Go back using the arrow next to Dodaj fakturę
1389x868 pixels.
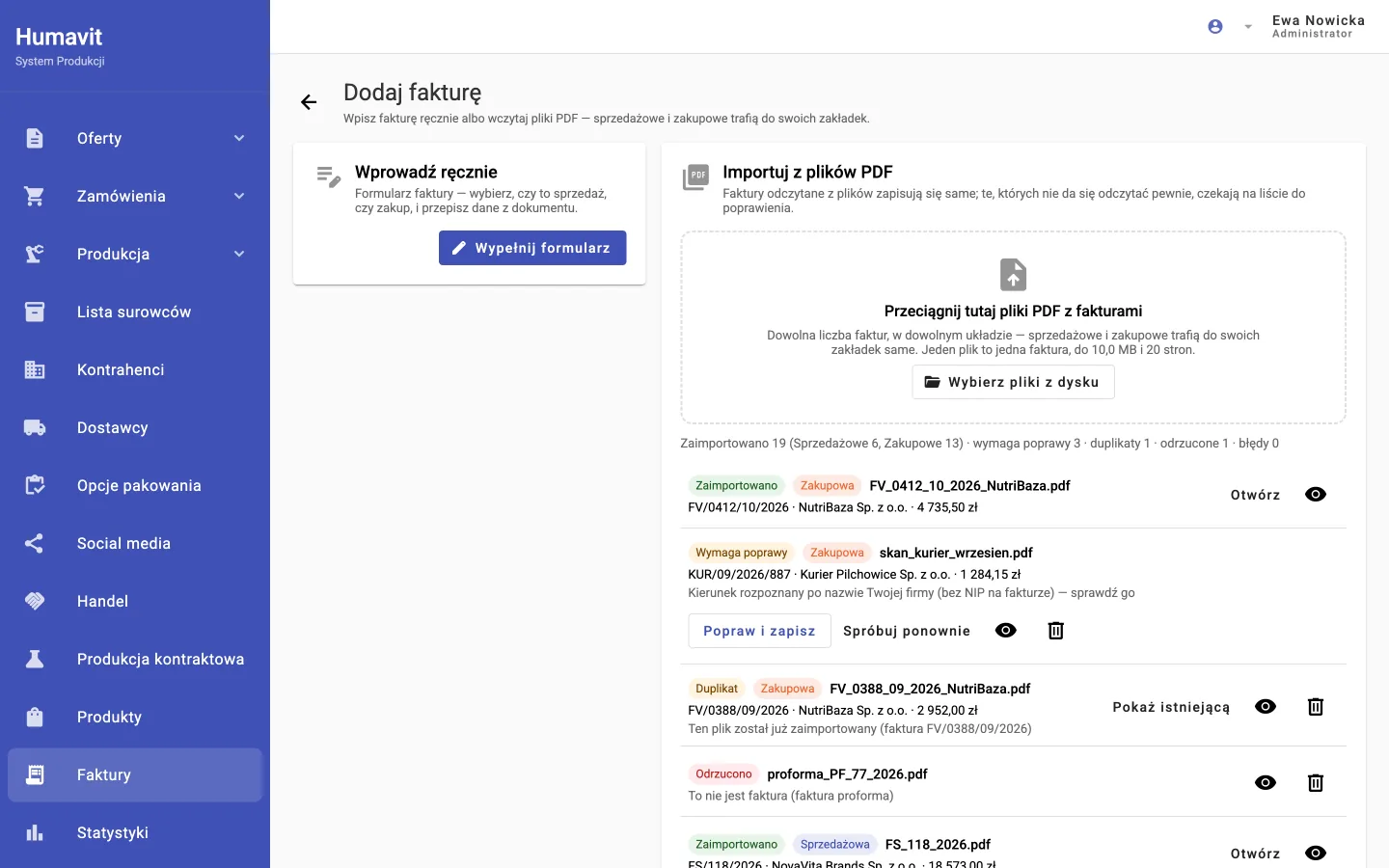[x=309, y=102]
